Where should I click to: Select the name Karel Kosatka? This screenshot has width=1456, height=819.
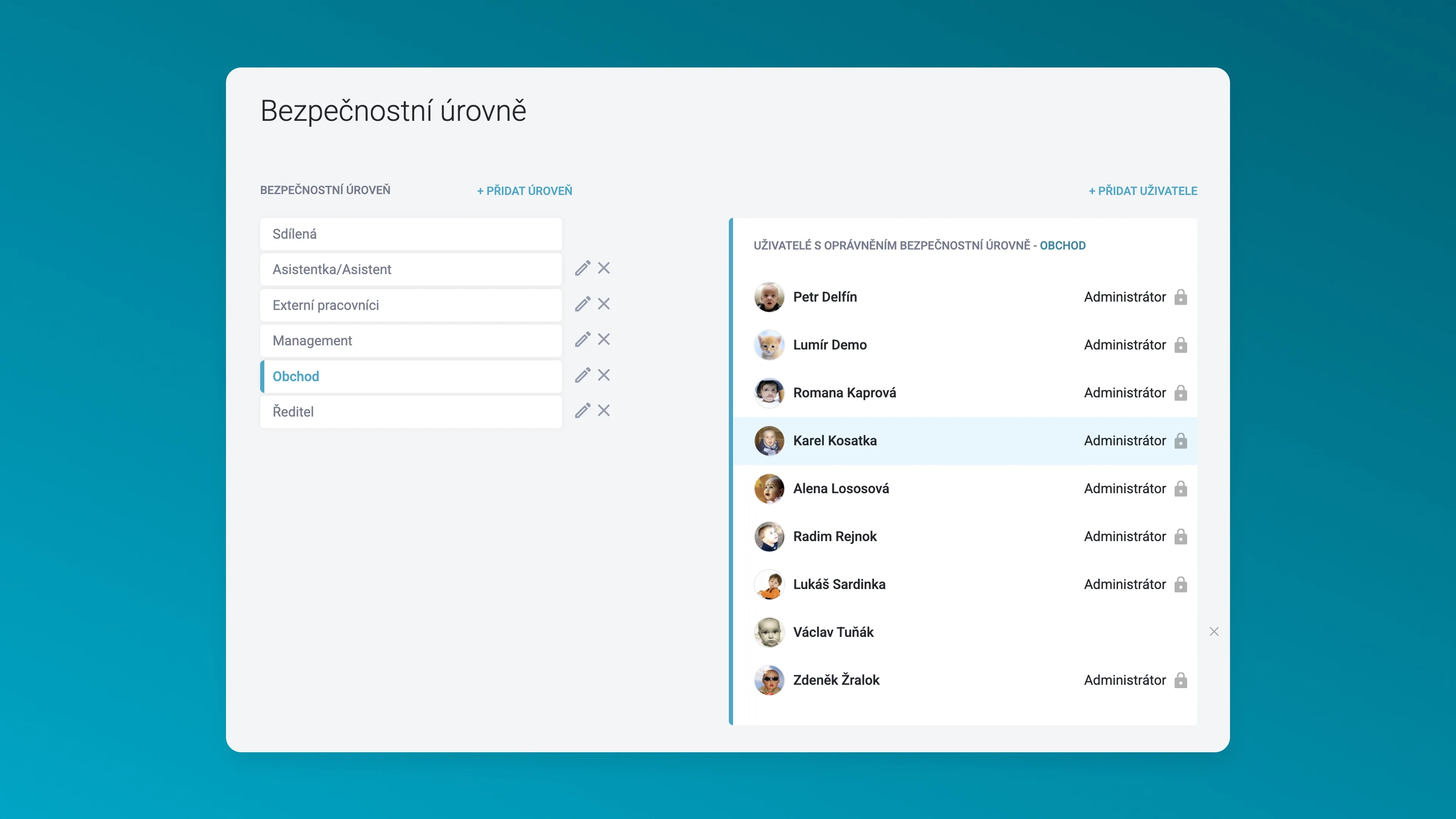(x=835, y=441)
